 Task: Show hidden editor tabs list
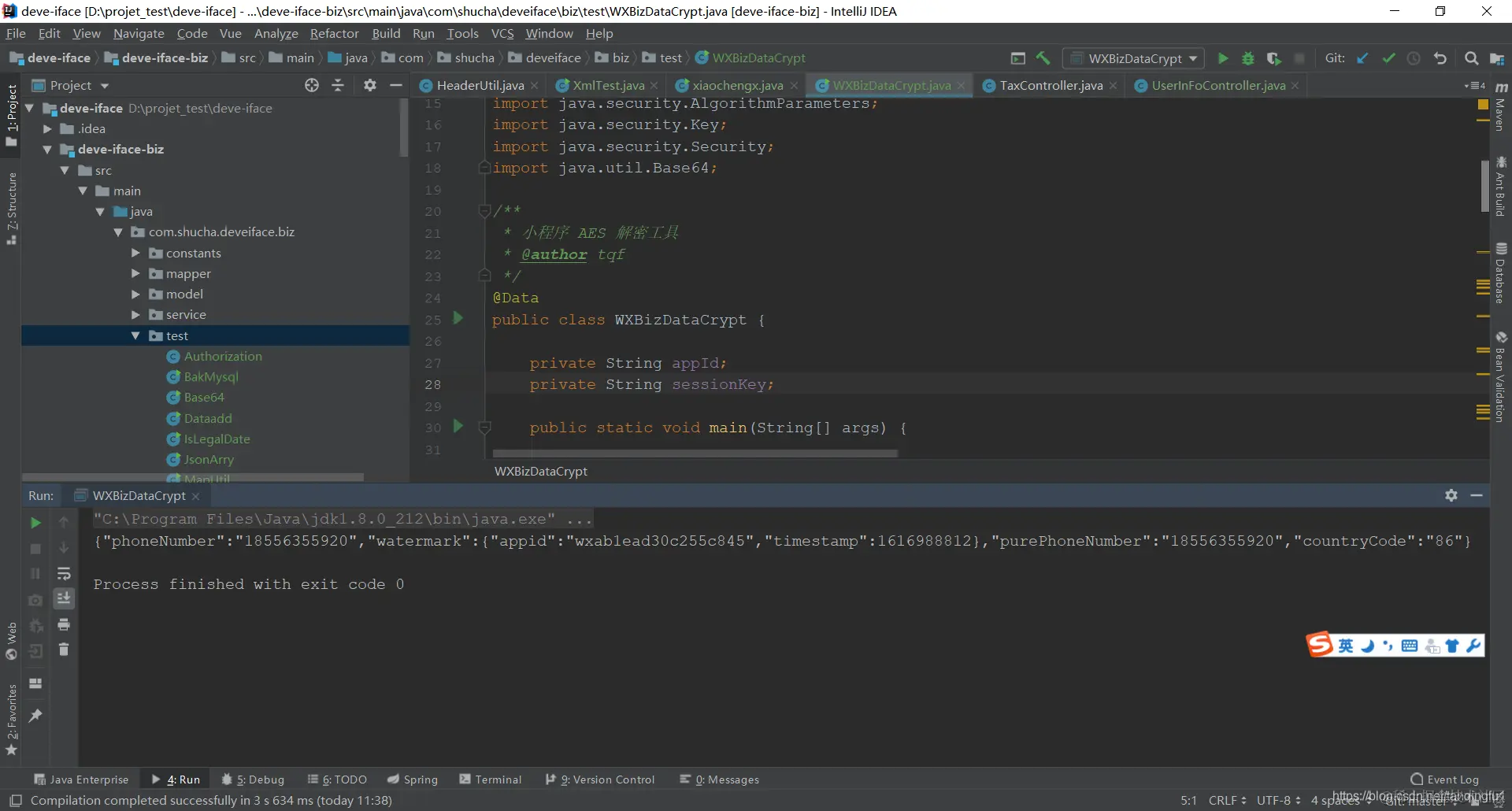1474,85
